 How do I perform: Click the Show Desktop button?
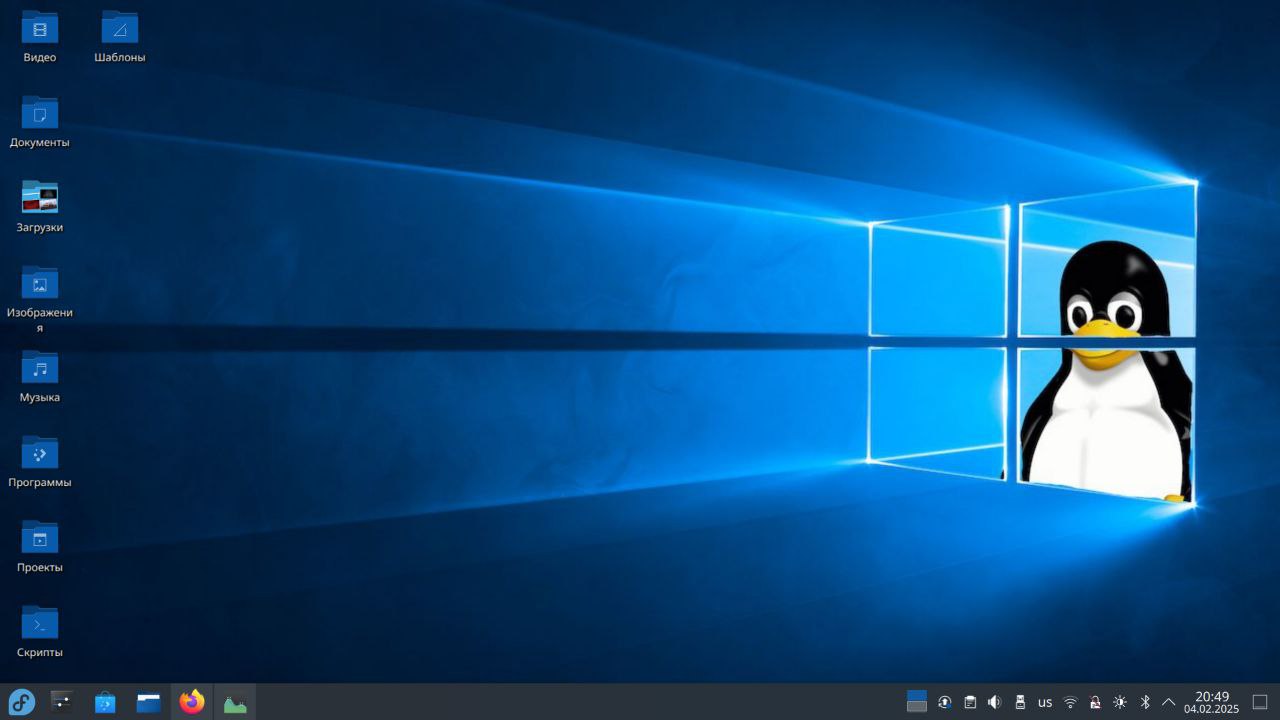(x=1260, y=702)
